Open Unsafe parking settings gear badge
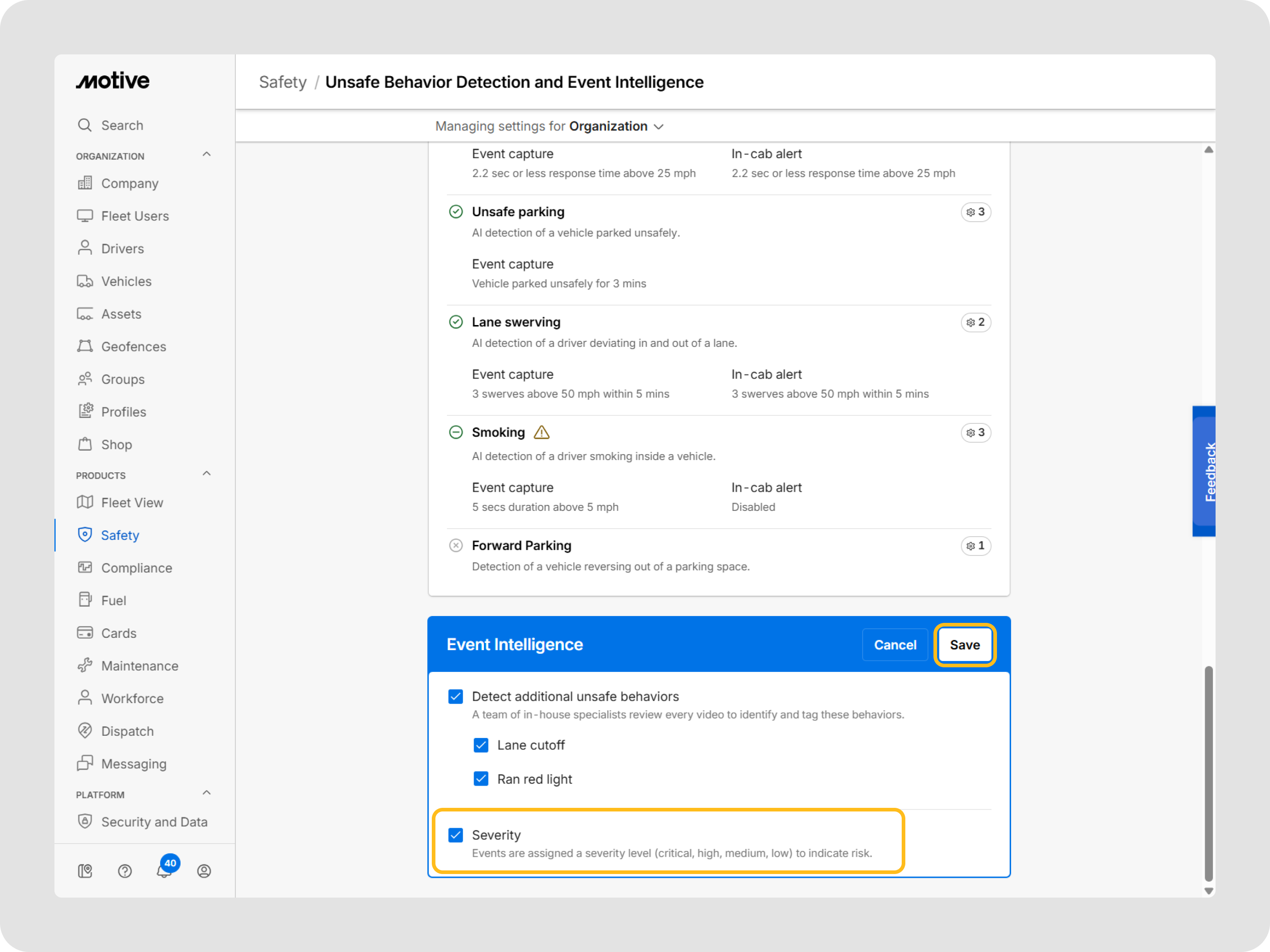 tap(976, 212)
